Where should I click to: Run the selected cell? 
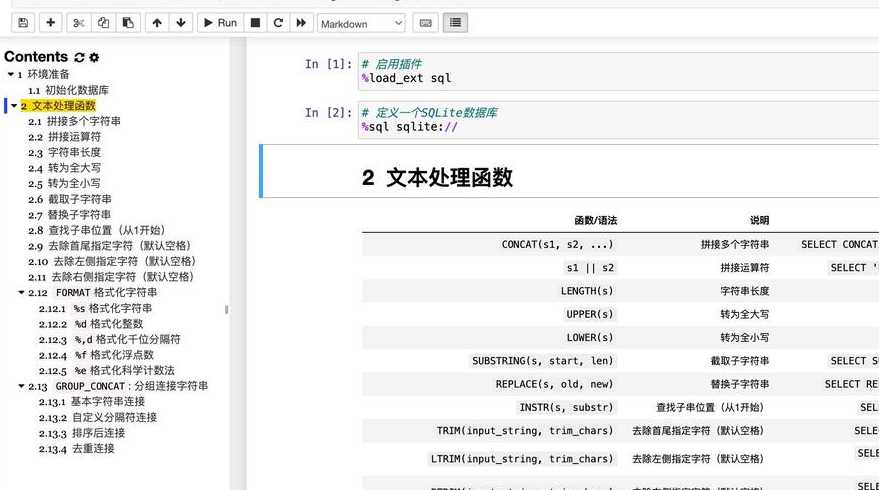pyautogui.click(x=220, y=23)
